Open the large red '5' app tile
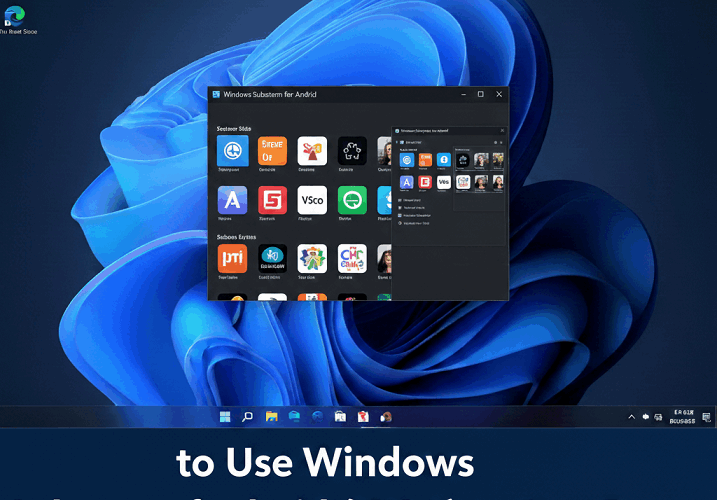 tap(272, 200)
